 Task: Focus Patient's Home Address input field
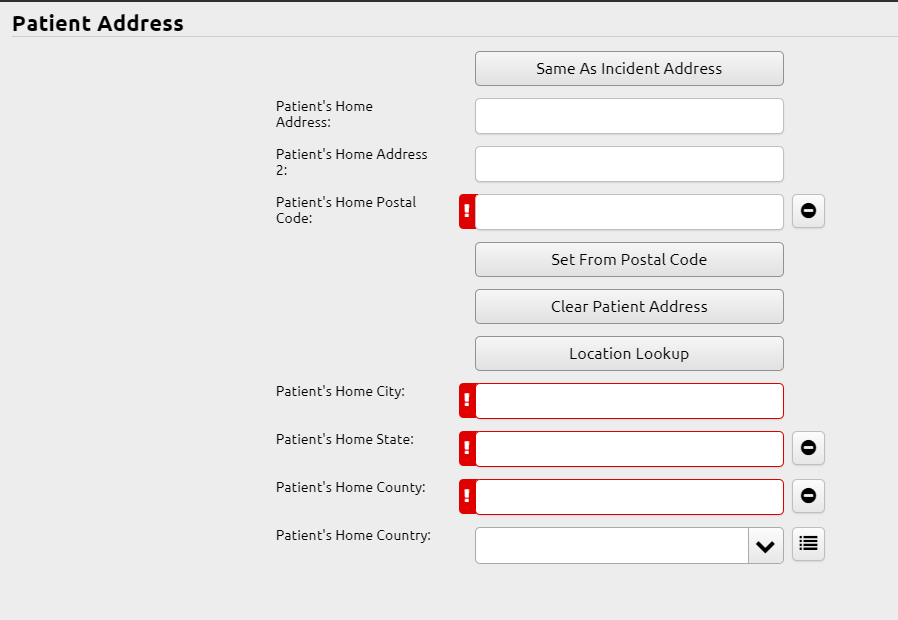(629, 116)
